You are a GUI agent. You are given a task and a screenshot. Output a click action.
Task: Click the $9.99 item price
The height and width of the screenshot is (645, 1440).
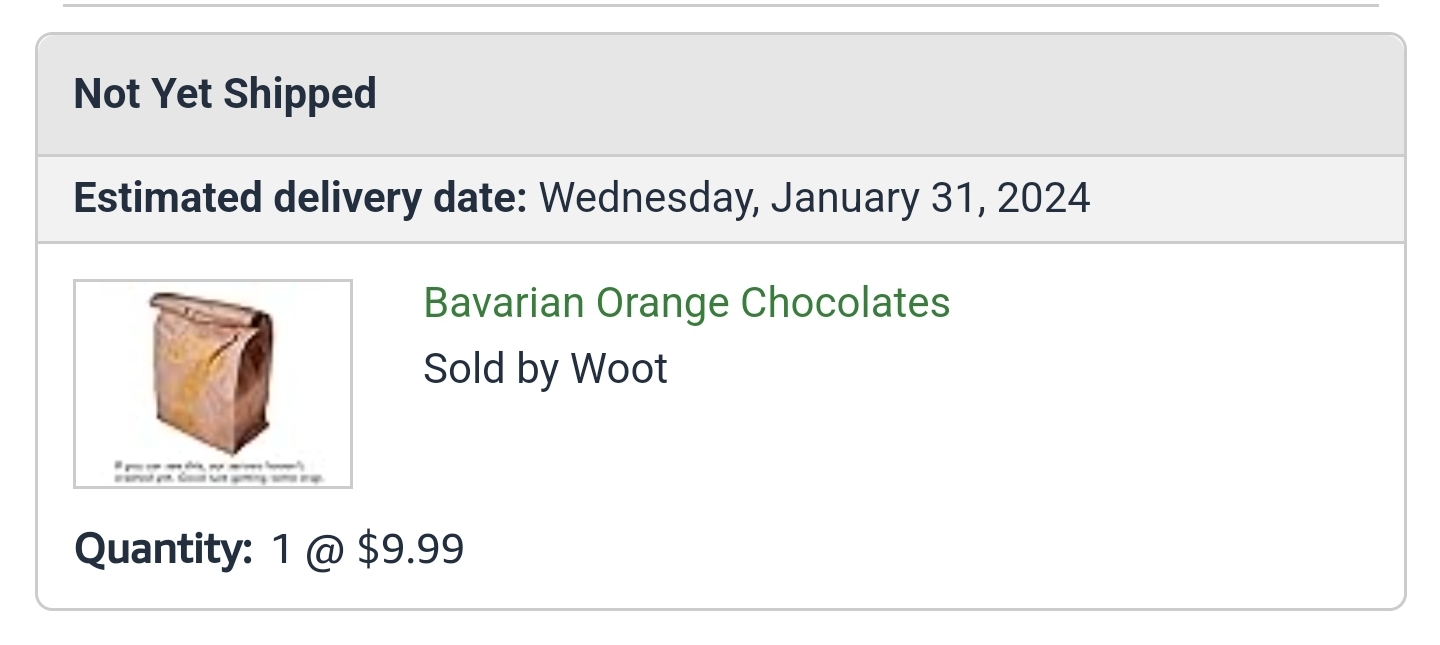click(410, 549)
